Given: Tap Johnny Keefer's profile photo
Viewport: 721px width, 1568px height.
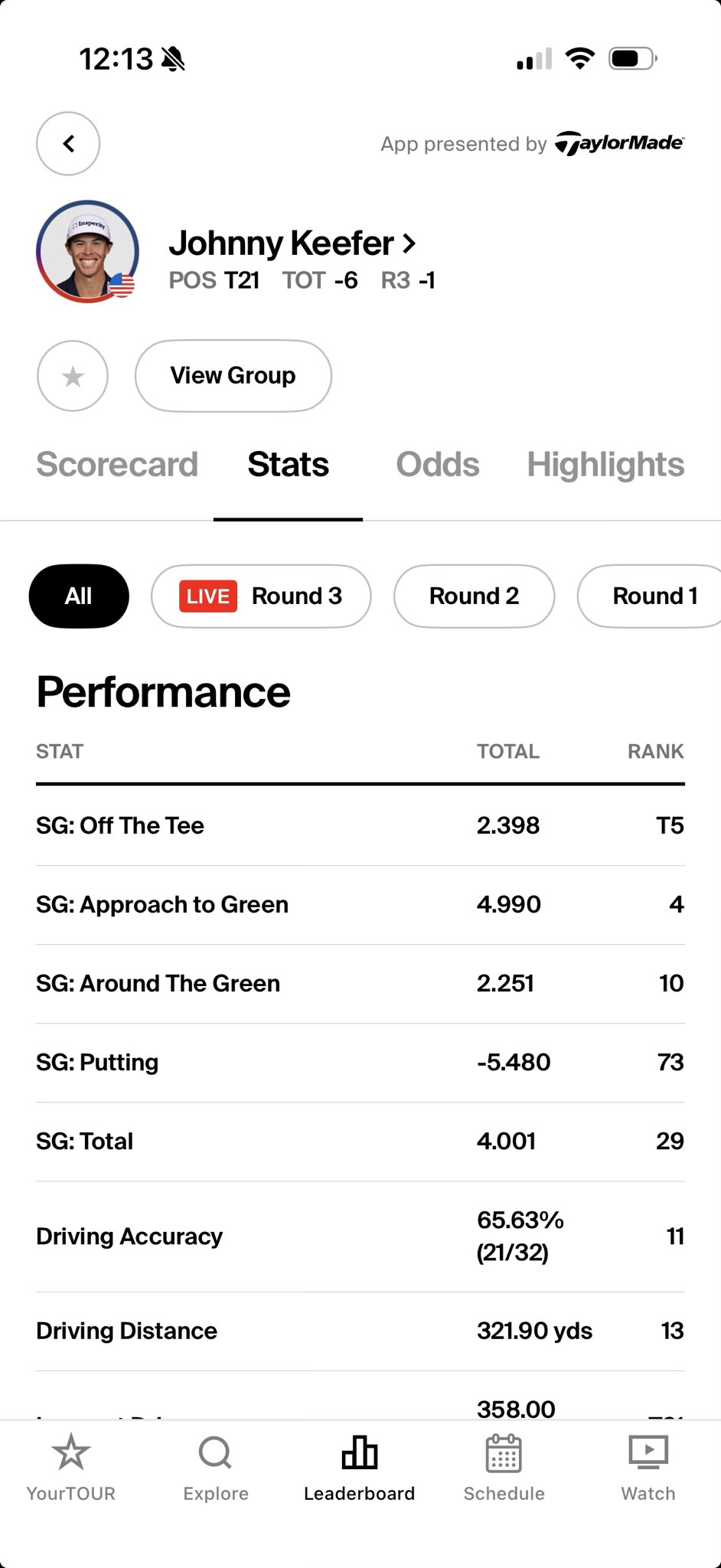Looking at the screenshot, I should (x=87, y=251).
